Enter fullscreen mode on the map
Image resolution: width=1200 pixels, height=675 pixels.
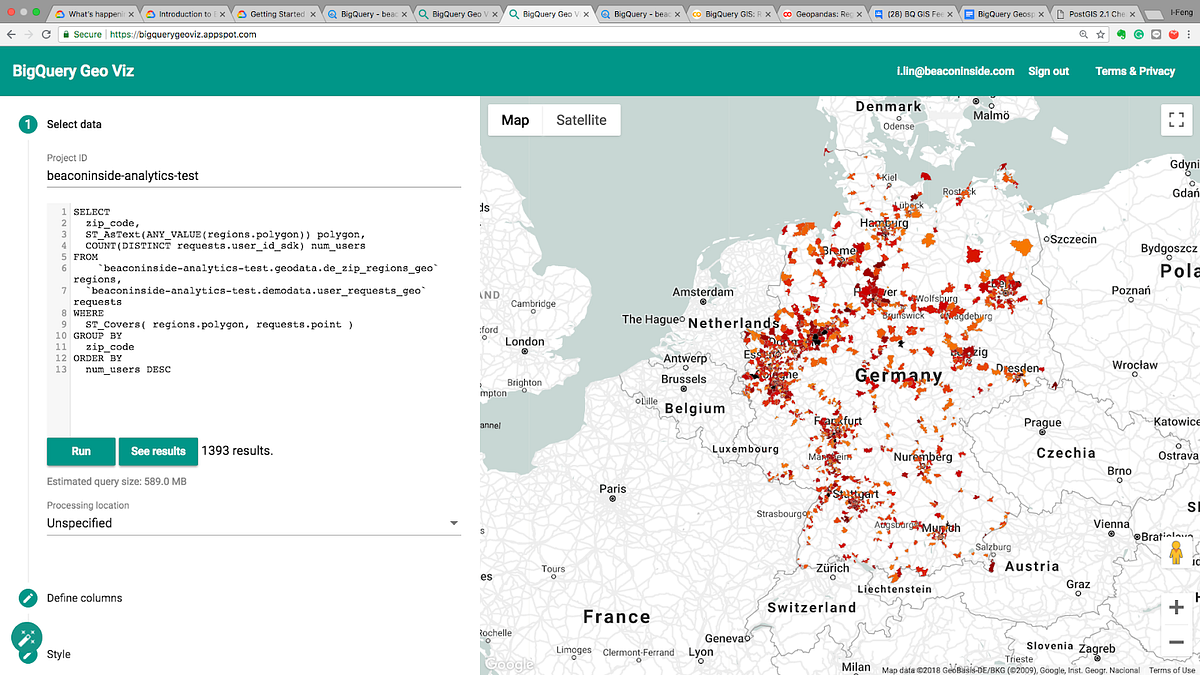[1175, 119]
